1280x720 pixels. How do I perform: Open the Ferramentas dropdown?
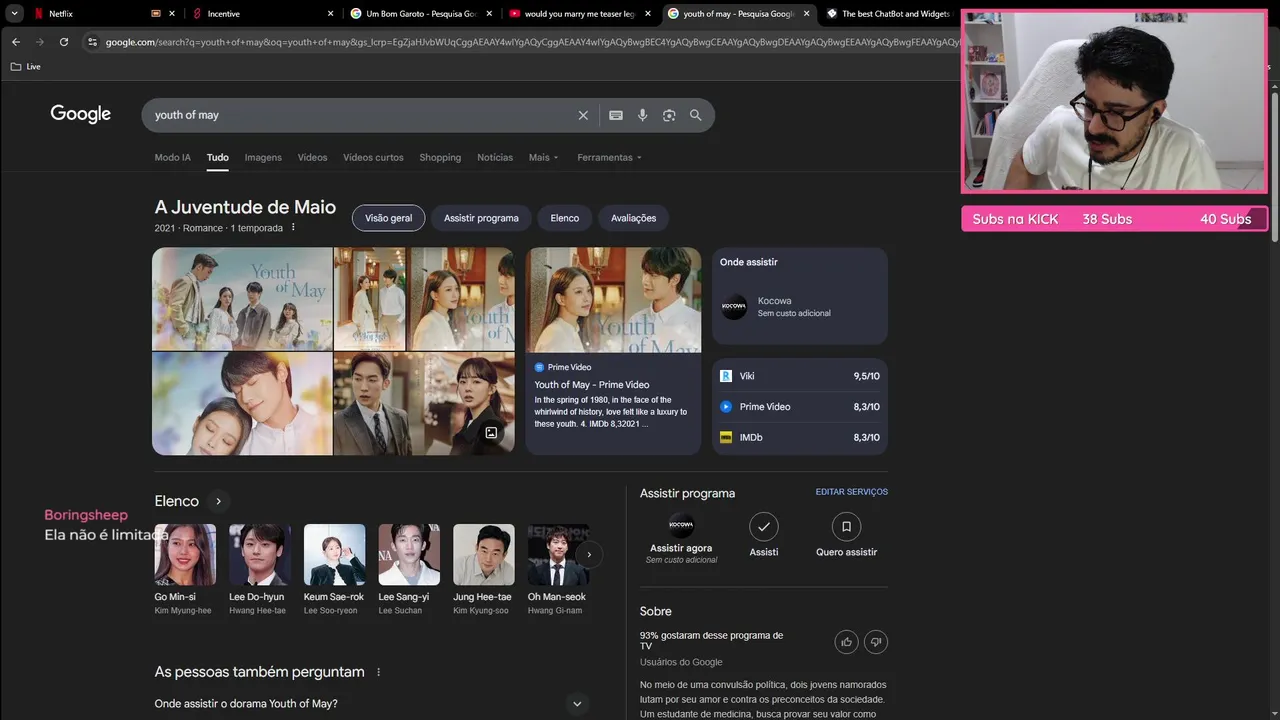pos(609,157)
